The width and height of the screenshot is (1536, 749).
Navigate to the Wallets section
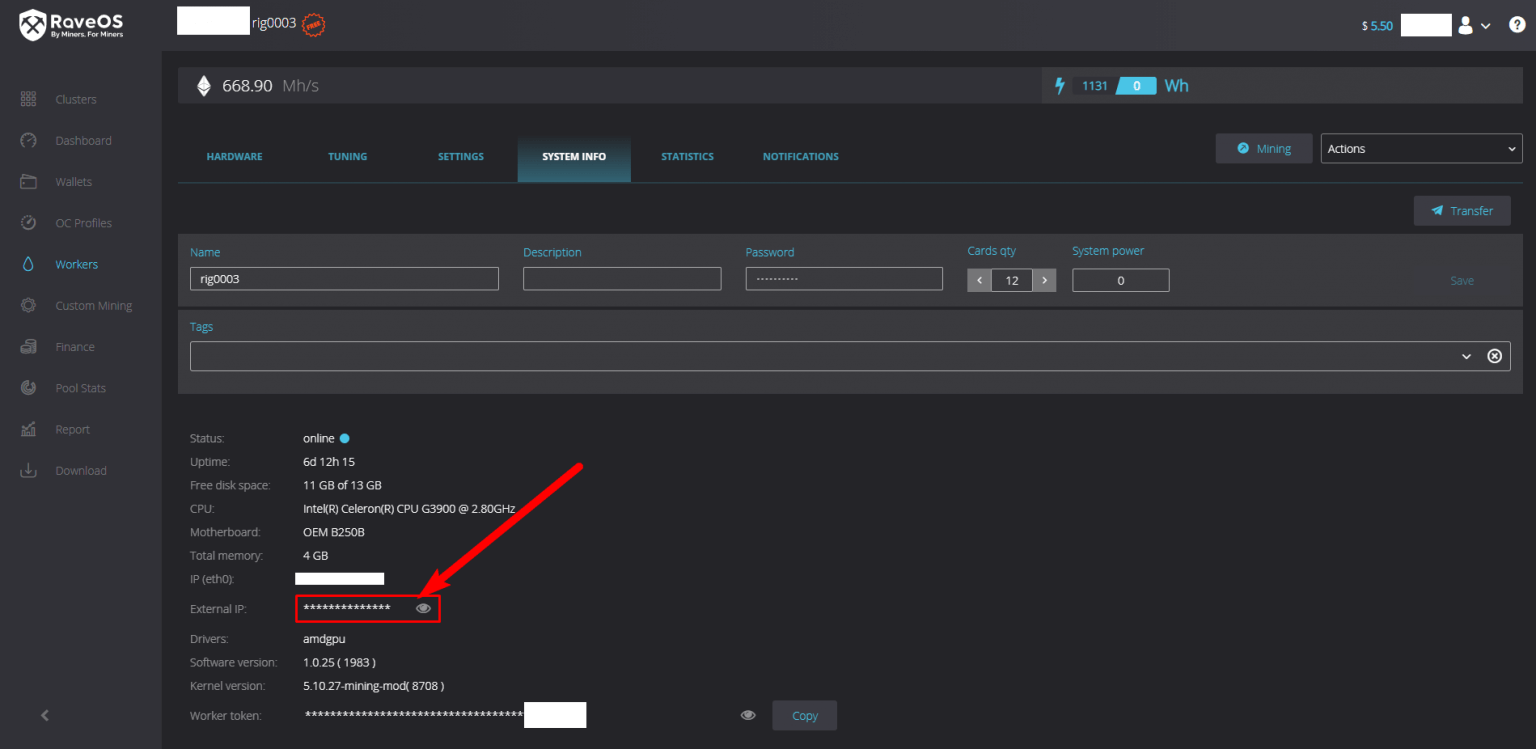pyautogui.click(x=73, y=181)
